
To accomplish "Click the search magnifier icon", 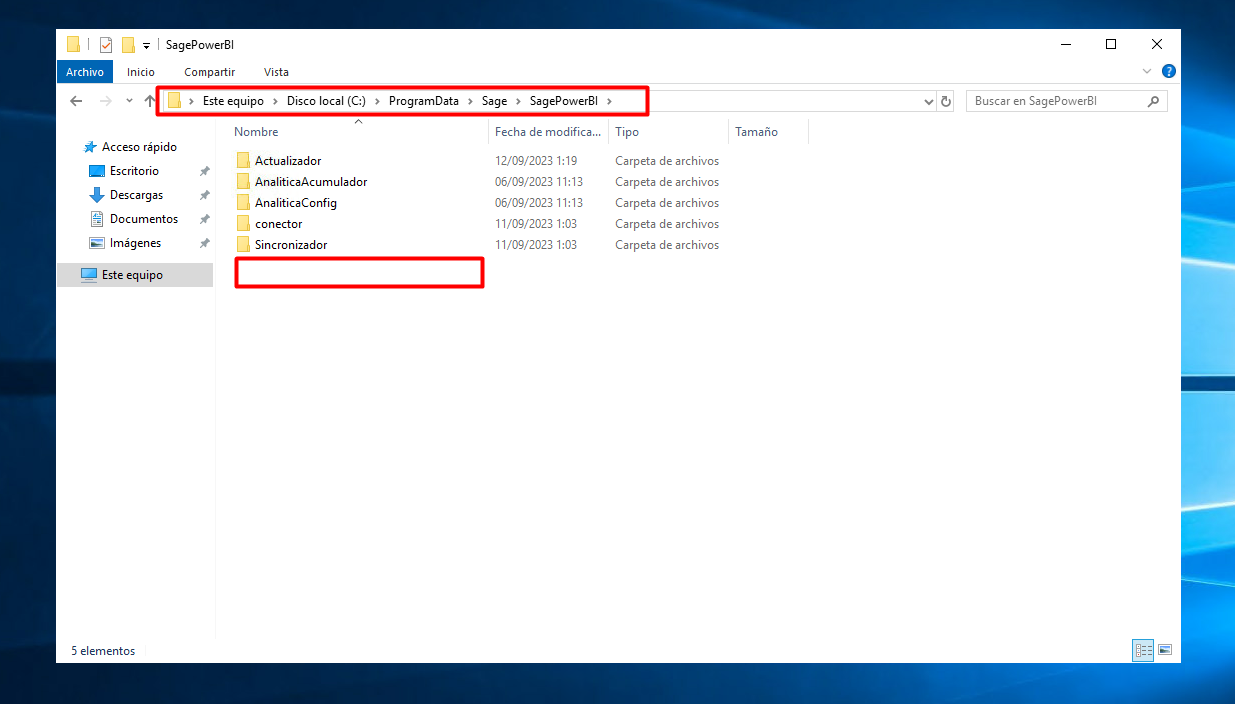I will pos(1153,101).
